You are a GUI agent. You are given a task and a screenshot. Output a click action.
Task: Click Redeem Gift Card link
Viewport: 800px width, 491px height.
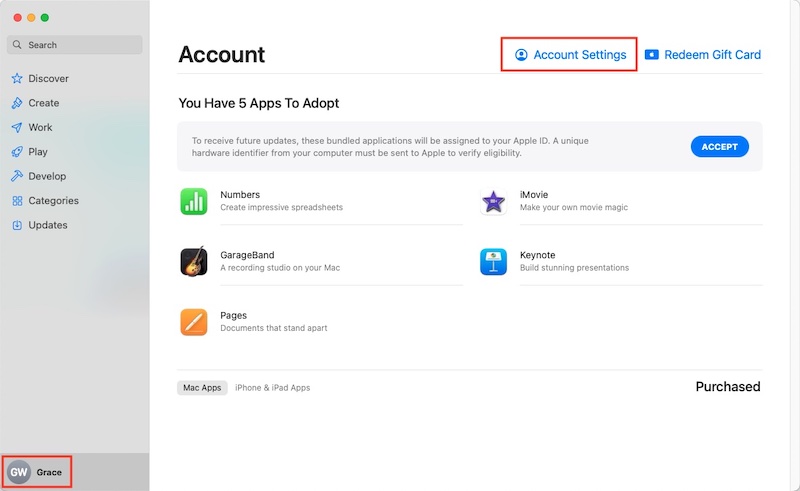[703, 55]
